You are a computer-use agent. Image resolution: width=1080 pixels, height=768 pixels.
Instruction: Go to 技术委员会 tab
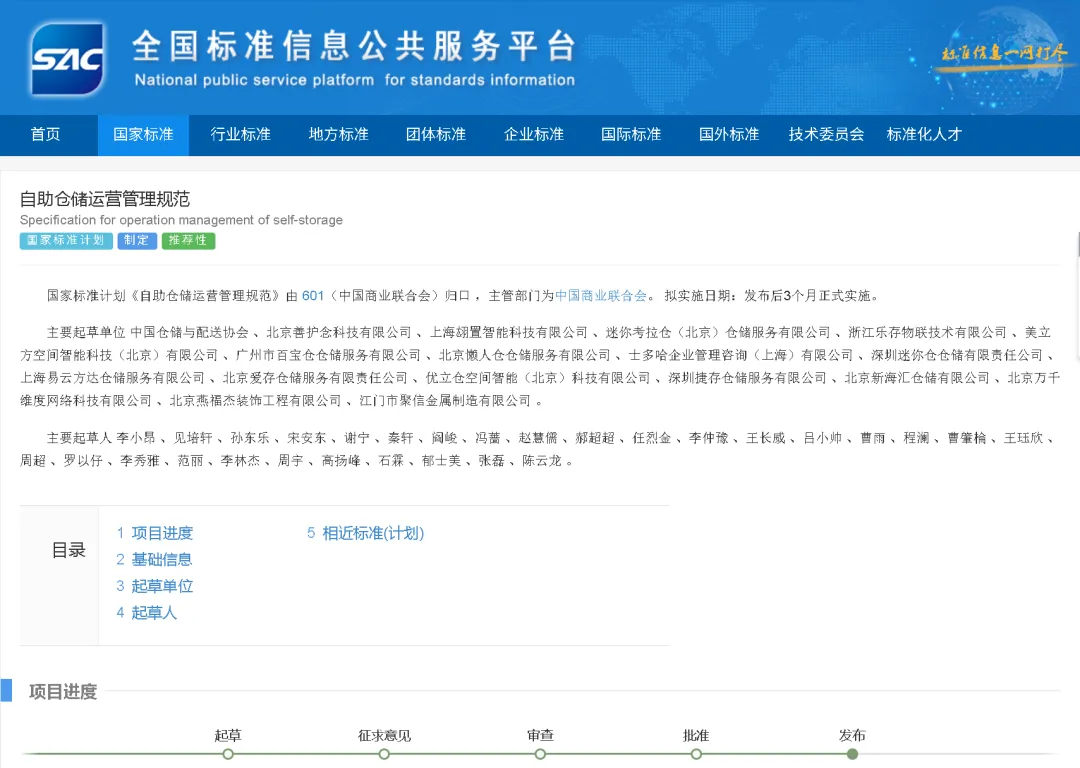[827, 134]
